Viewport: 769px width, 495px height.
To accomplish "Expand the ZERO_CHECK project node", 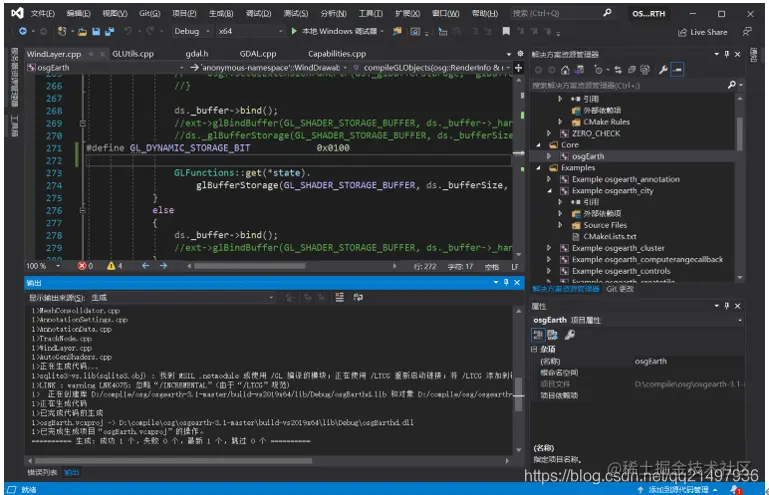I will tap(549, 133).
